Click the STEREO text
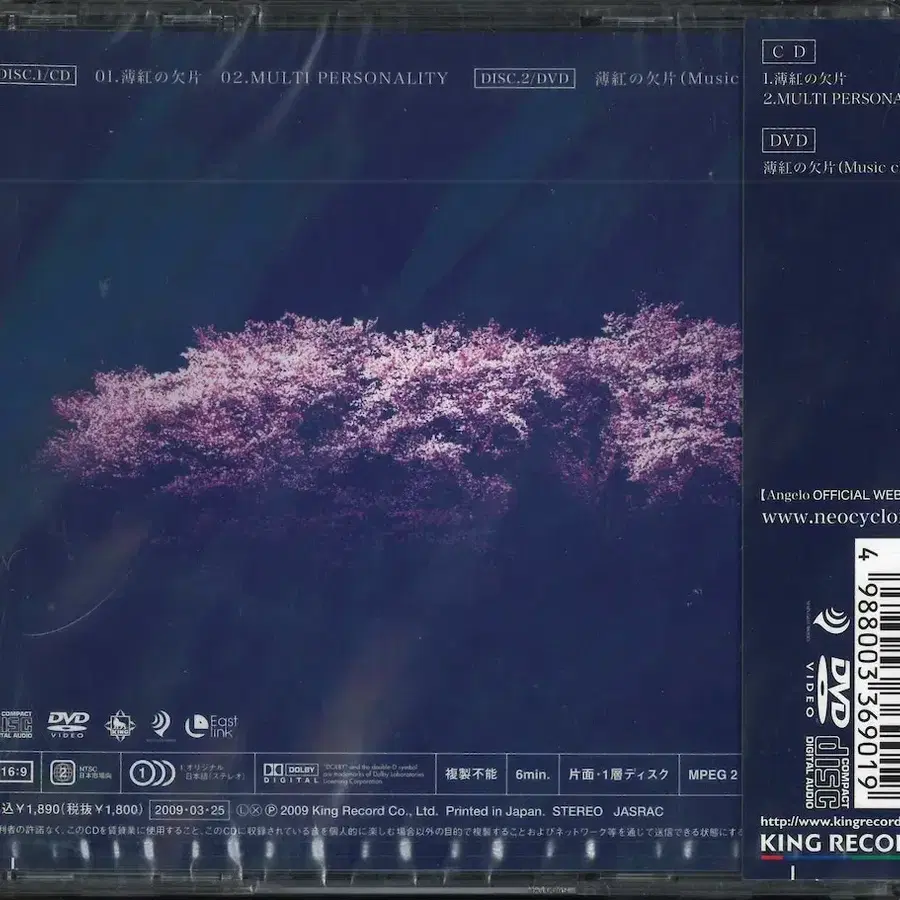The image size is (900, 900). [x=577, y=812]
